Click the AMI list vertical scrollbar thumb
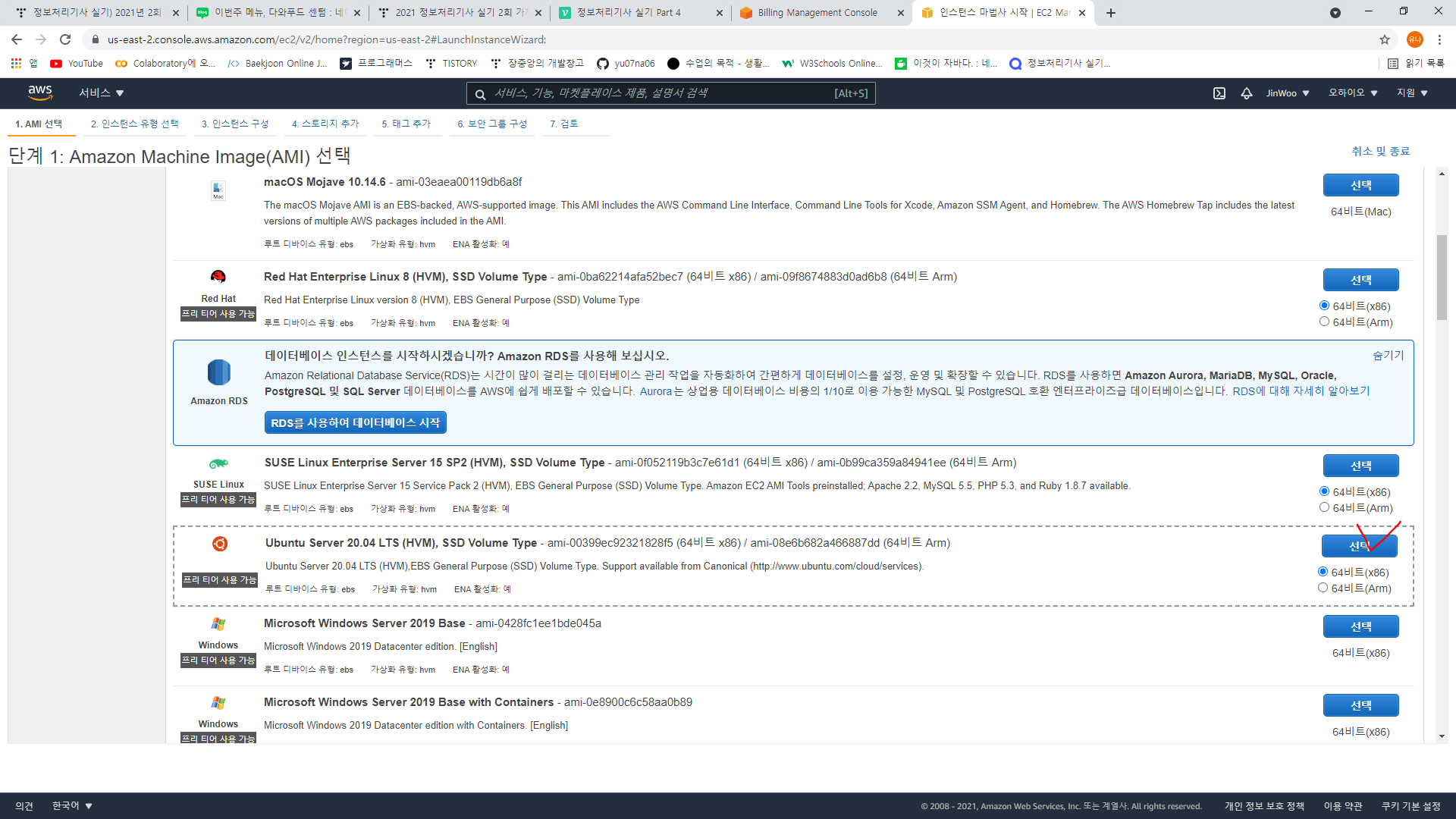1456x819 pixels. [1442, 278]
